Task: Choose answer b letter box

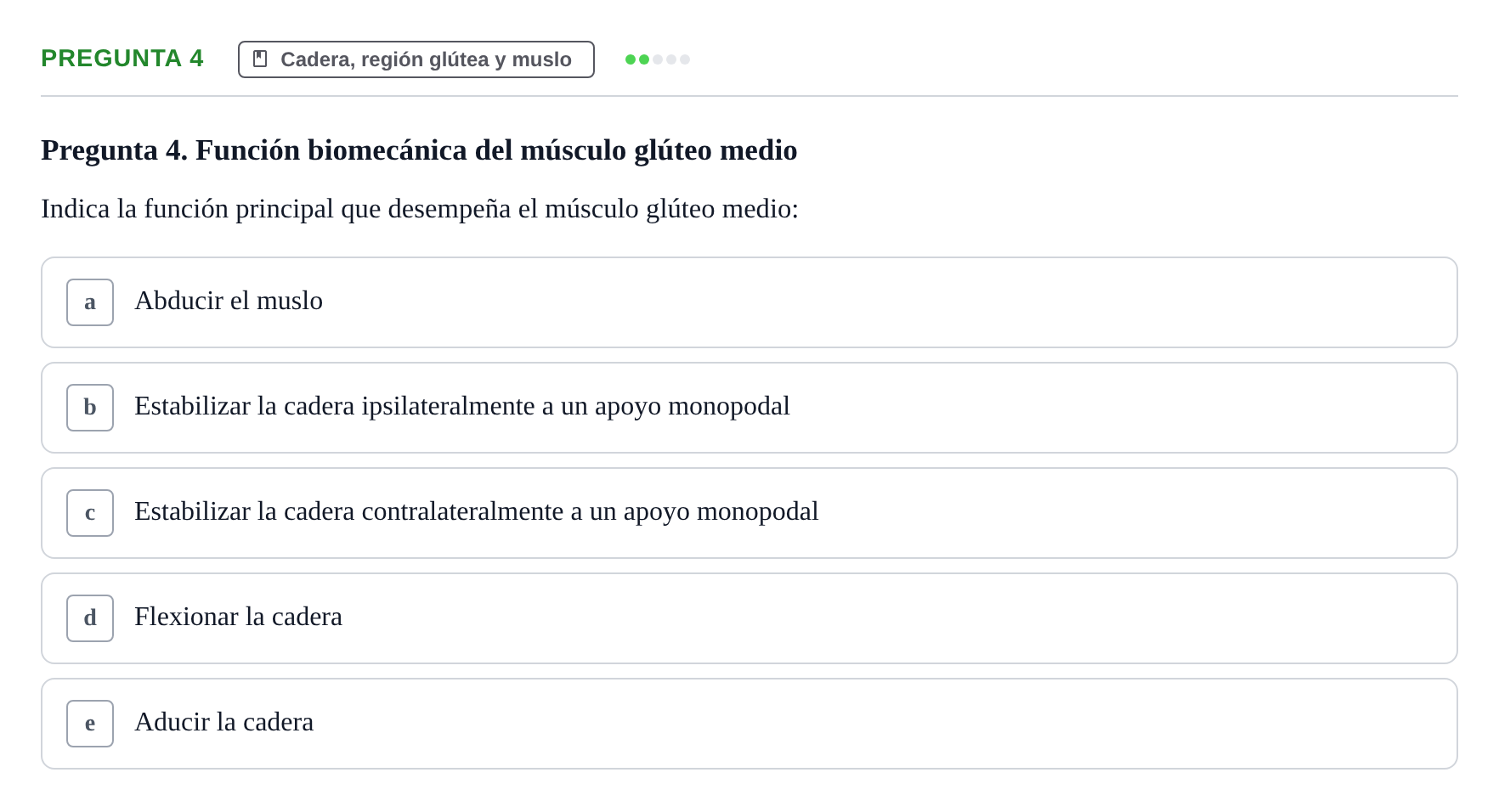Action: click(x=90, y=408)
